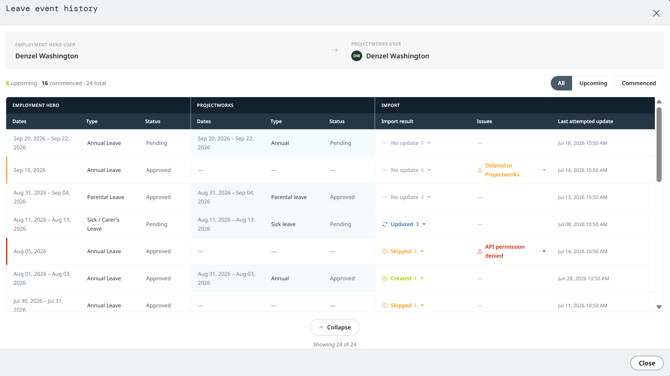Click the Projectworks user name Denzel Washington
This screenshot has width=670, height=376.
[397, 56]
